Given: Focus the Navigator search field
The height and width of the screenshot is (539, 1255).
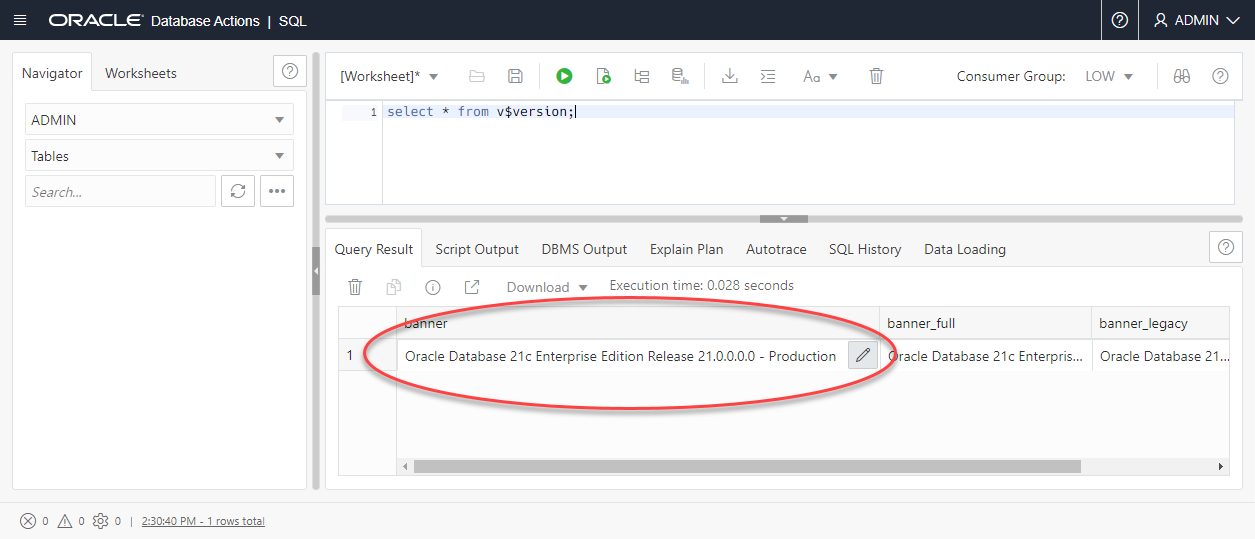Looking at the screenshot, I should [x=120, y=191].
